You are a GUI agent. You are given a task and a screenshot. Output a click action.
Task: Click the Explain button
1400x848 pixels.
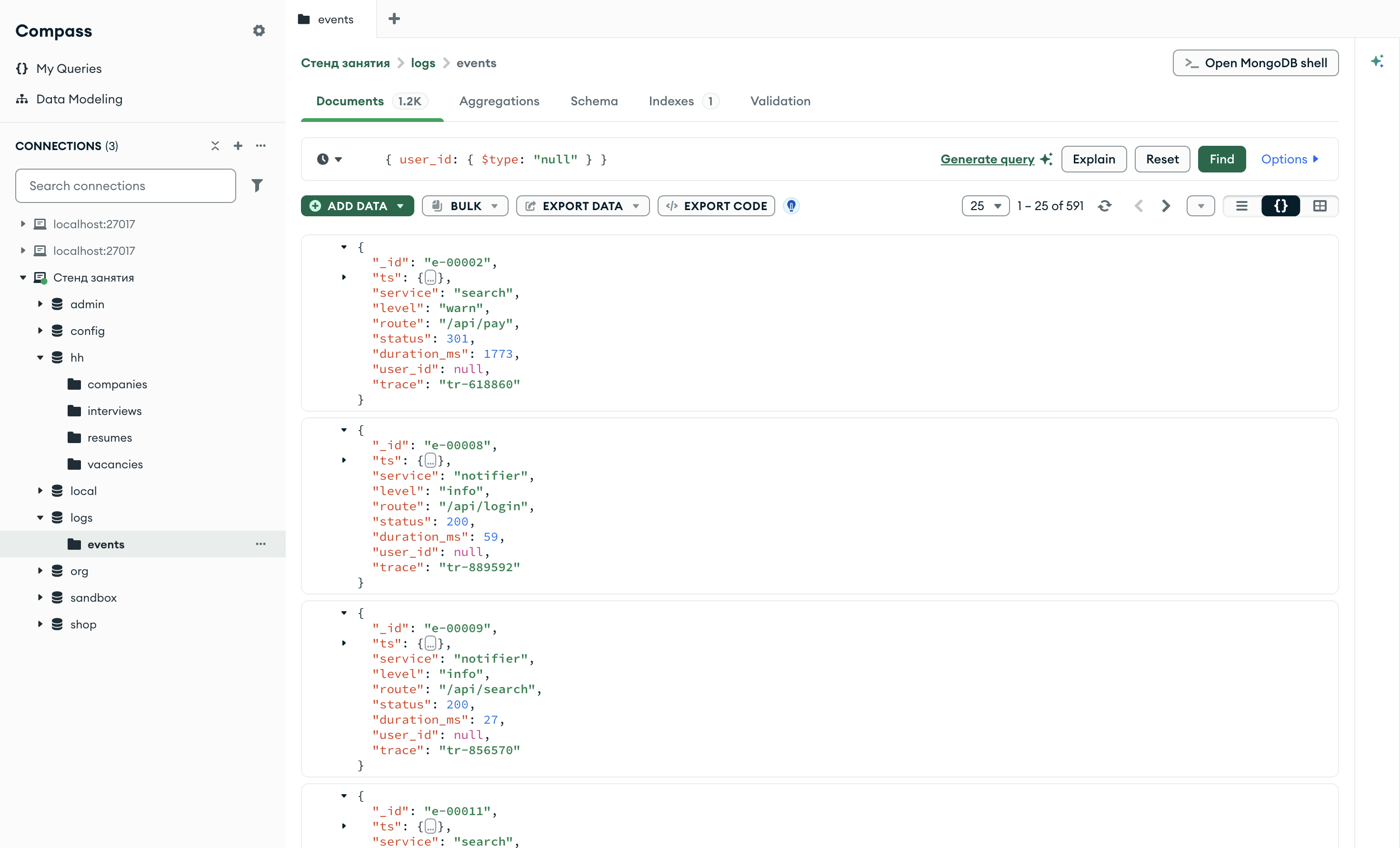click(x=1094, y=159)
